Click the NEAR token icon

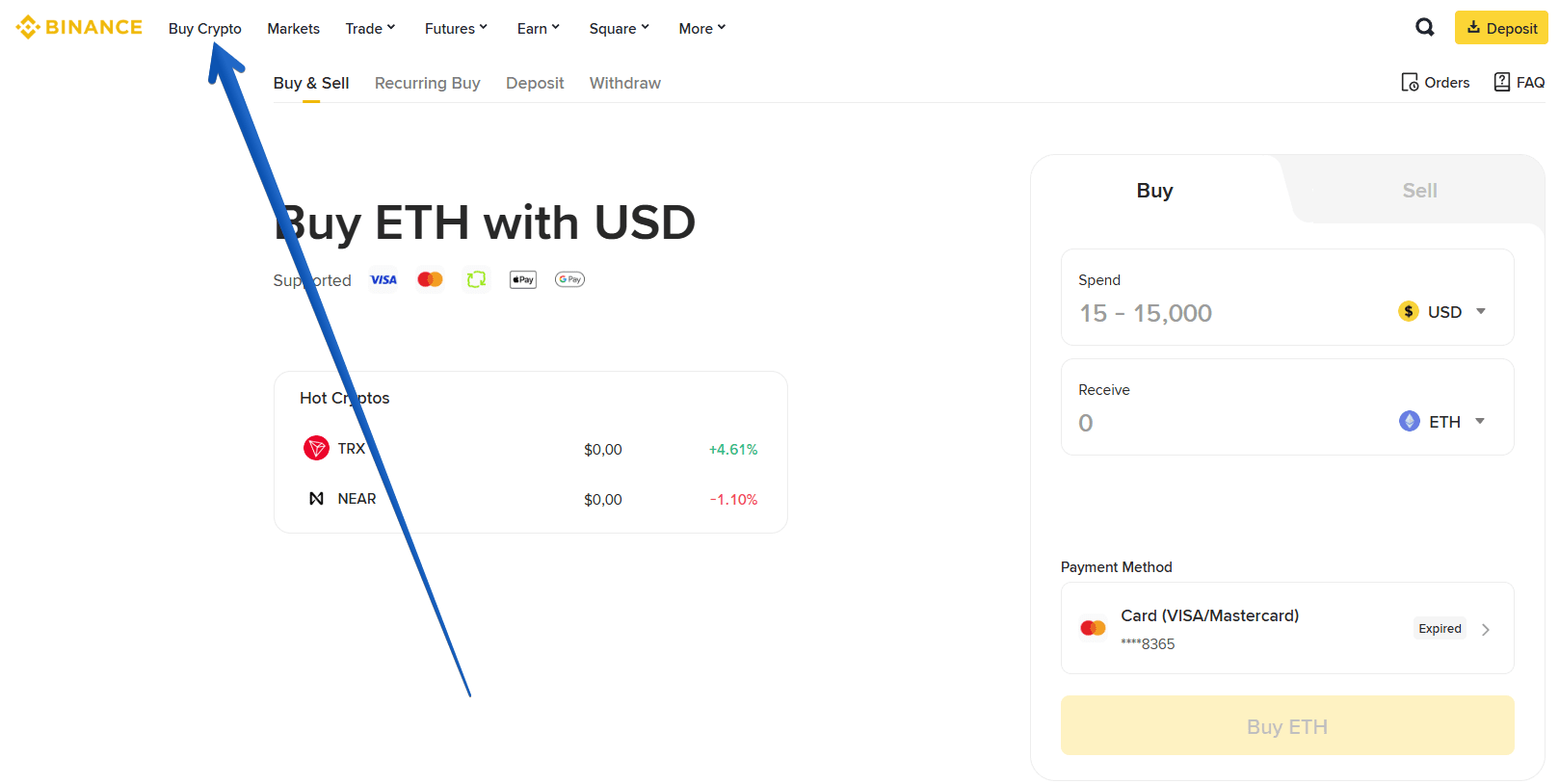pyautogui.click(x=316, y=498)
